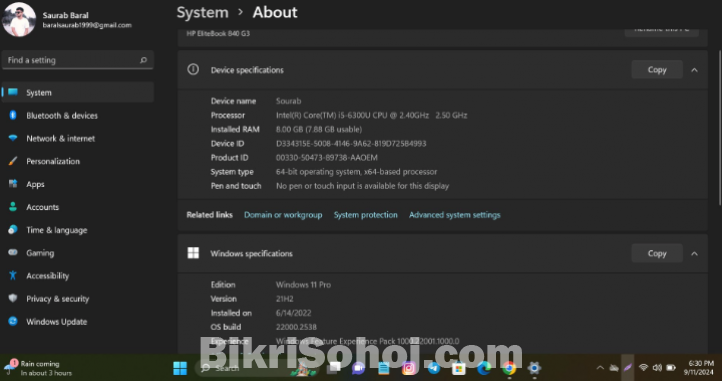Click the battery tray icon

tap(671, 368)
